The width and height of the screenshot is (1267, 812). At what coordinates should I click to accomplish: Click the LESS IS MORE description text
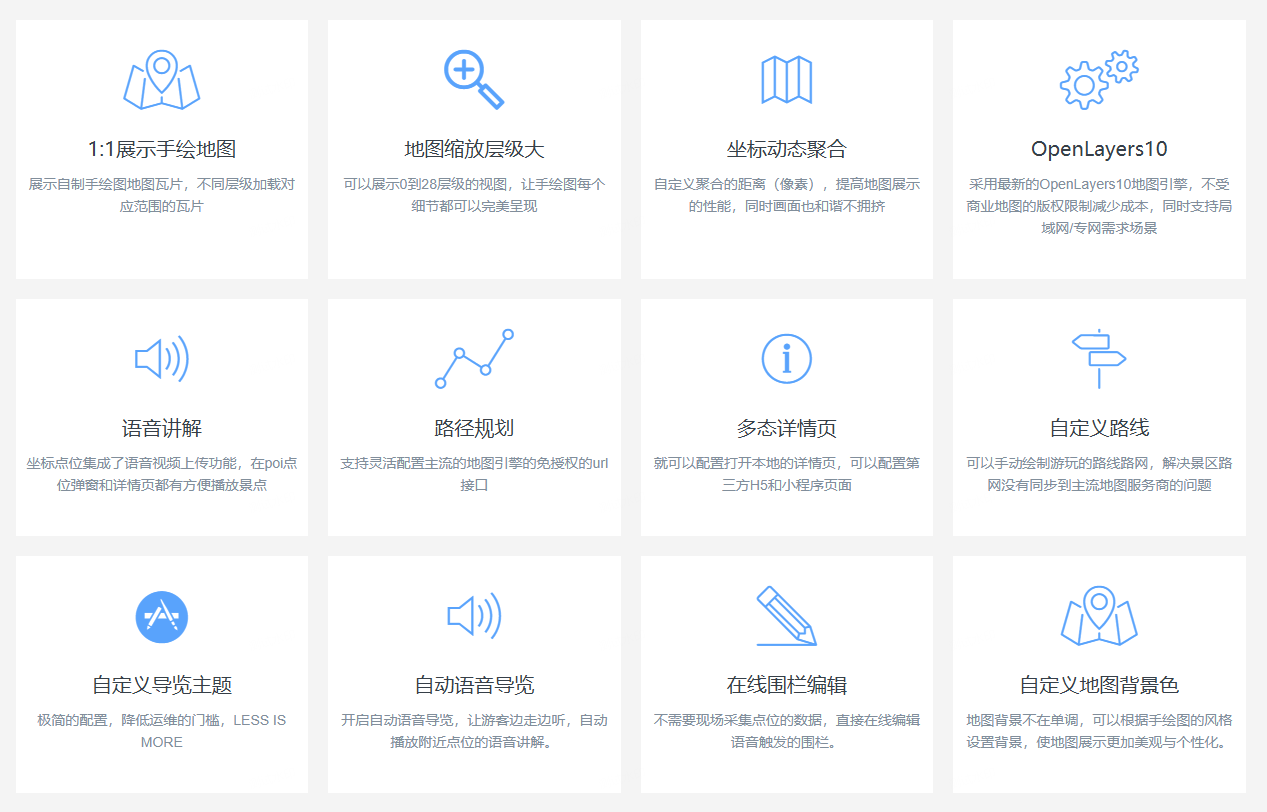click(x=162, y=731)
